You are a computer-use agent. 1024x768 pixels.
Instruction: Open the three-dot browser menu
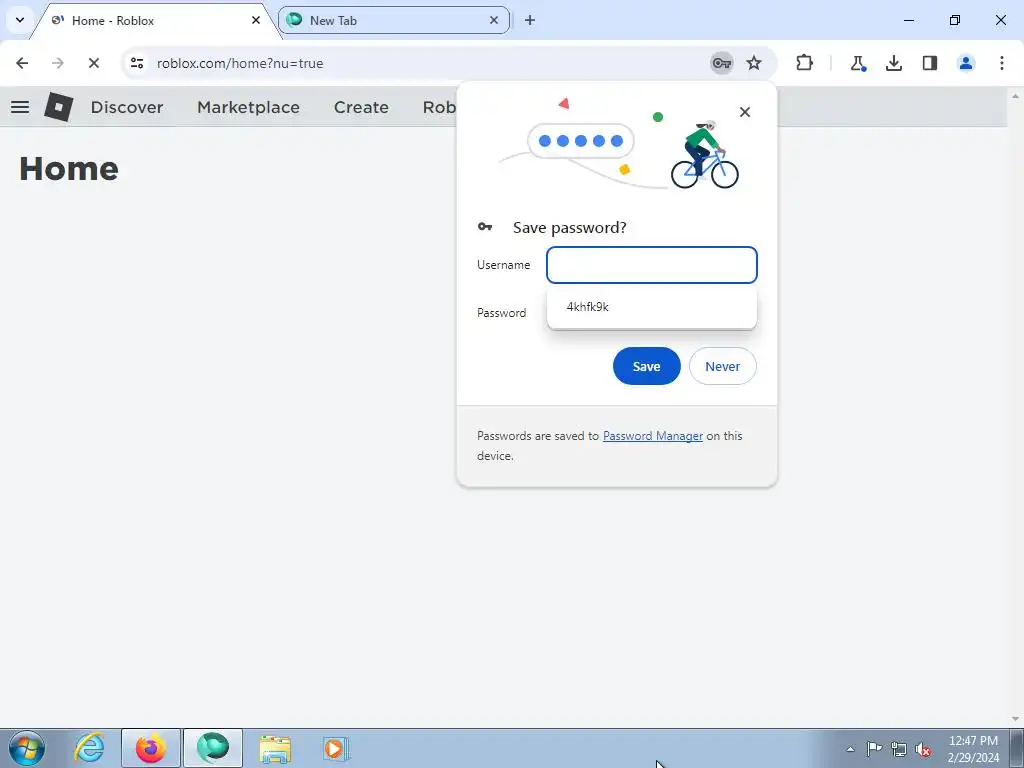coord(1002,63)
